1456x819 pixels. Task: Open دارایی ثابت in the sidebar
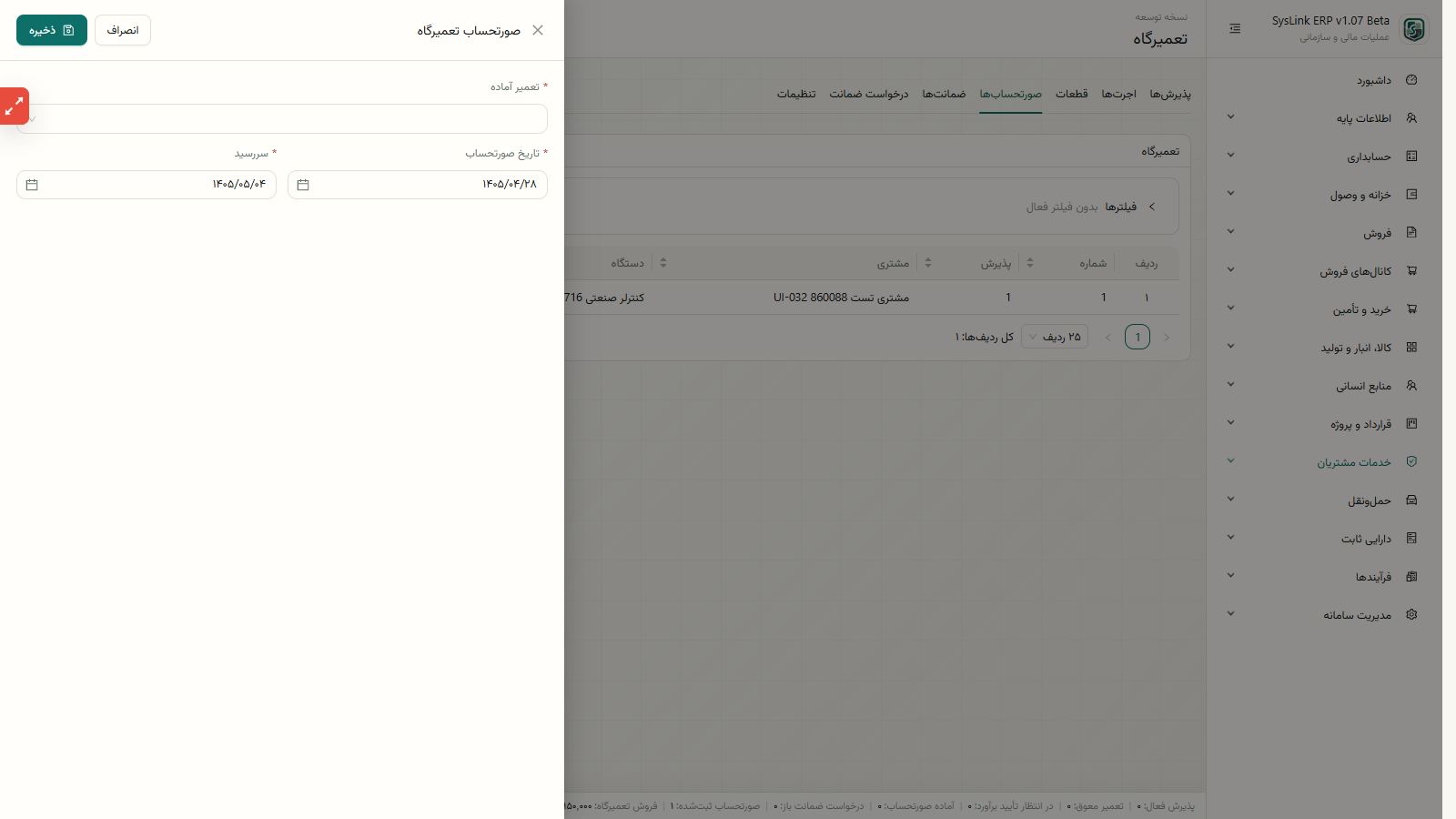pyautogui.click(x=1324, y=539)
